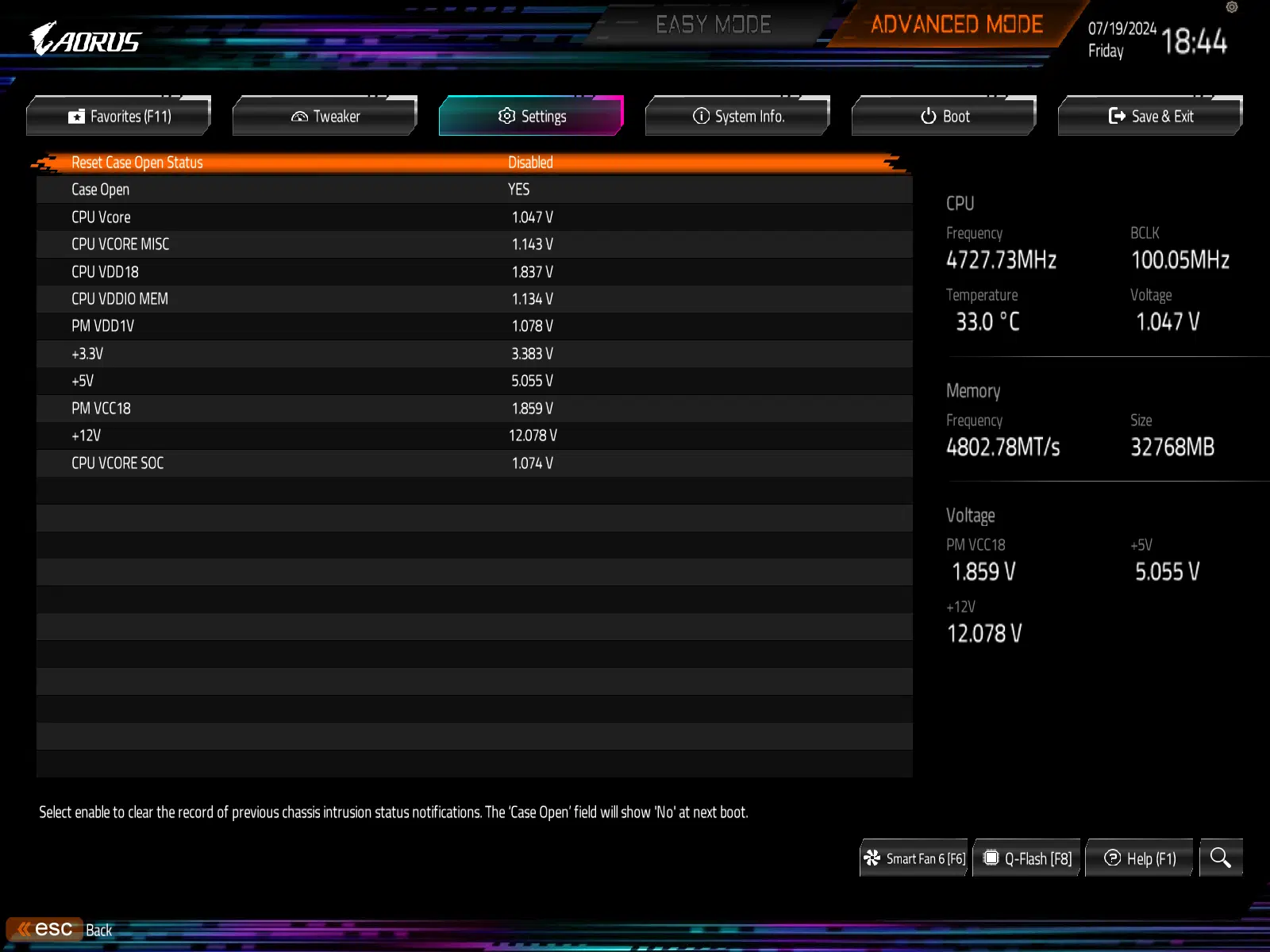Switch to the Tweaker tab

tap(325, 116)
